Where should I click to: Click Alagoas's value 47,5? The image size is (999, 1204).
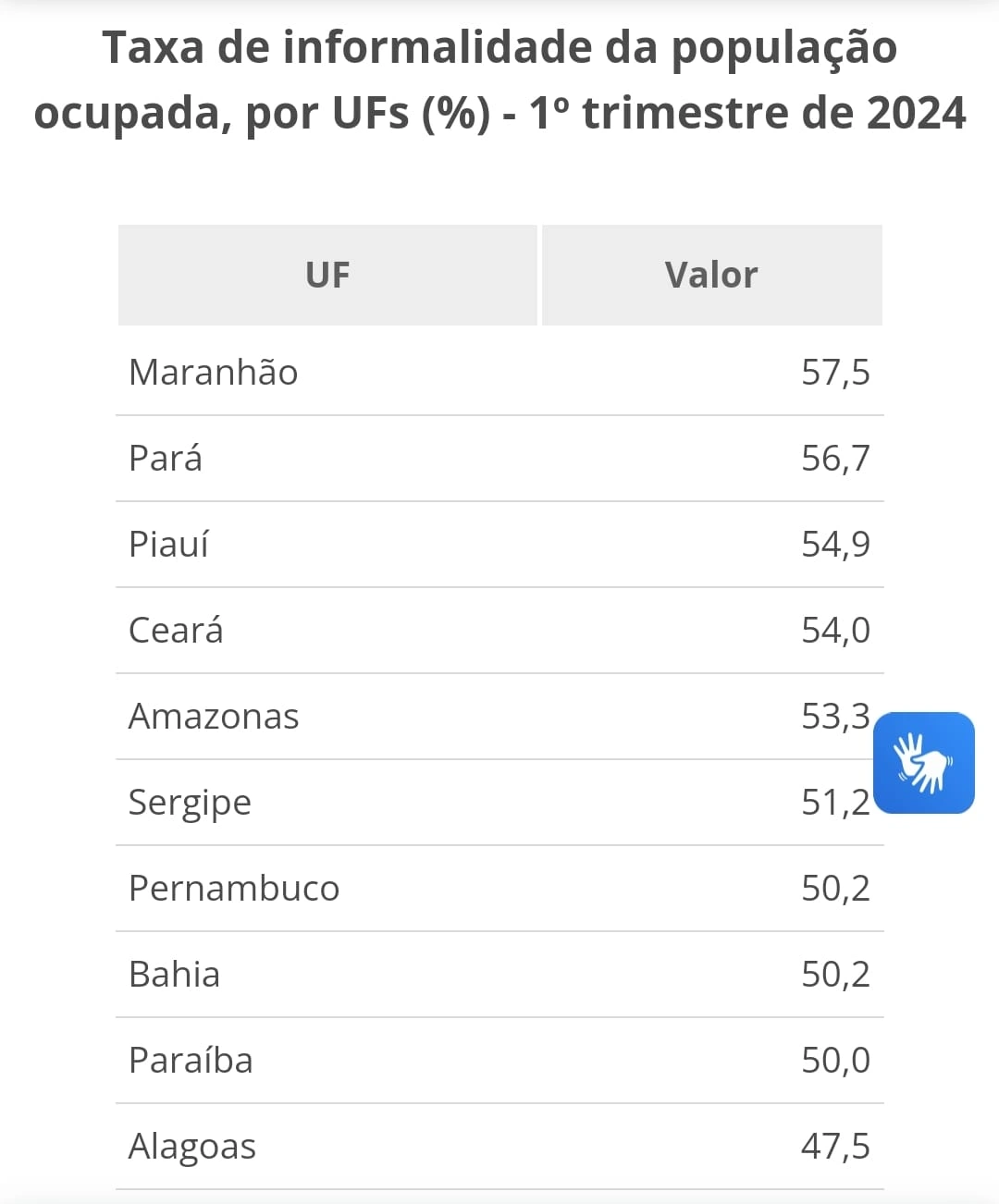point(835,1147)
